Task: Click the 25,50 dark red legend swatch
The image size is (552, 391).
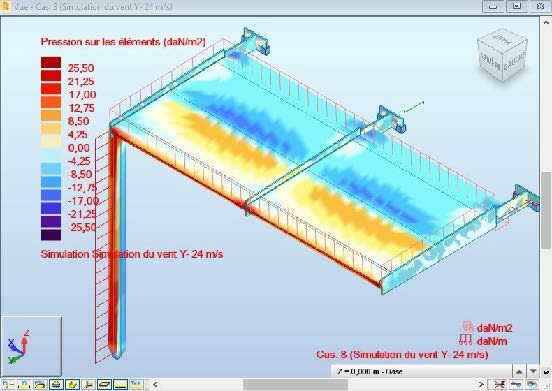Action: [51, 63]
